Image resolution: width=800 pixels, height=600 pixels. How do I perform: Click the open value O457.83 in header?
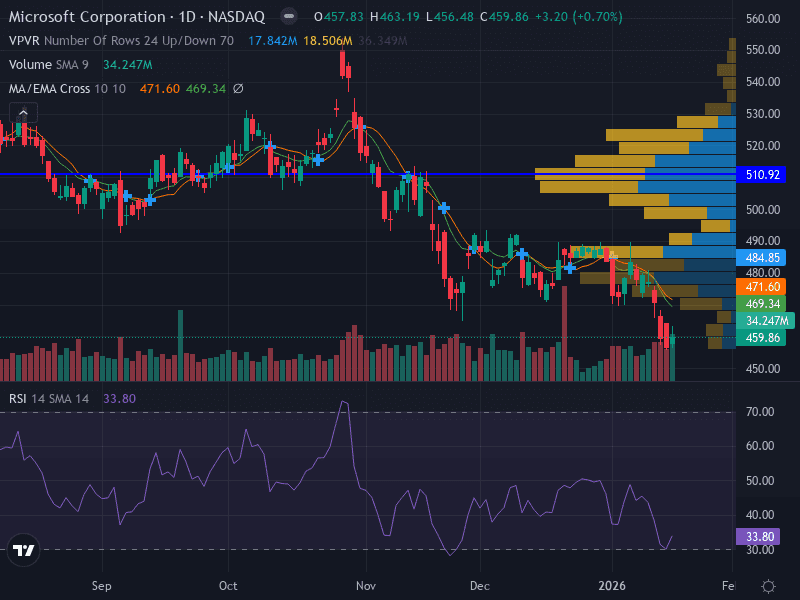point(339,17)
